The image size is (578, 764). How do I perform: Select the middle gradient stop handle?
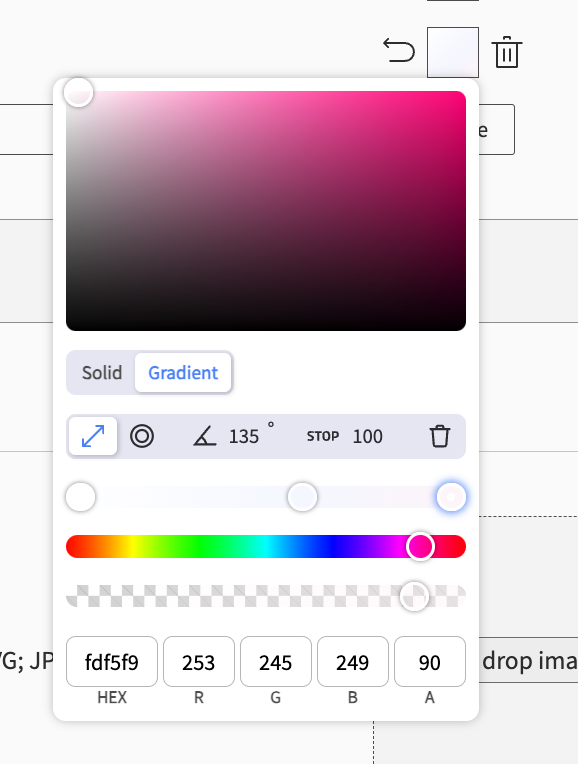pos(302,497)
